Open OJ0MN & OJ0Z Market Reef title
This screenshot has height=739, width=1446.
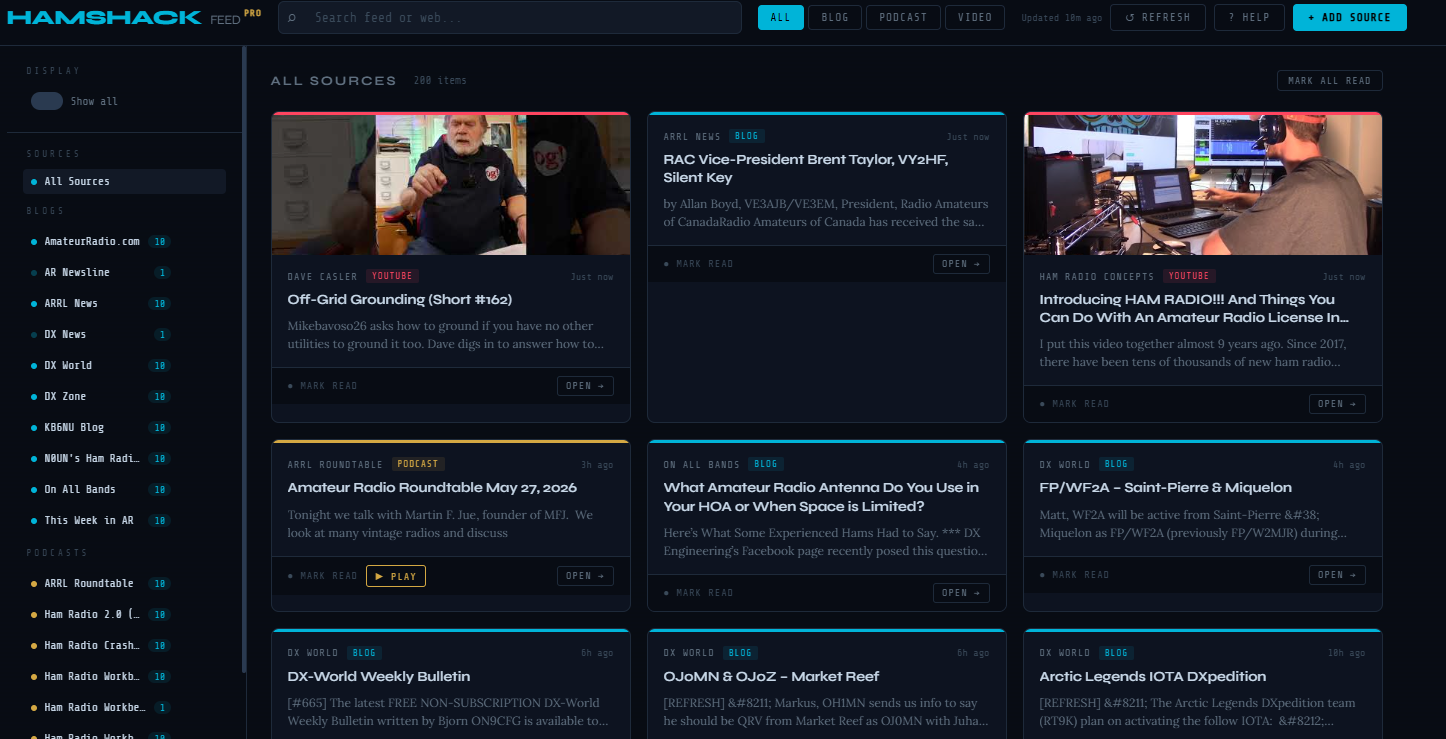point(771,677)
